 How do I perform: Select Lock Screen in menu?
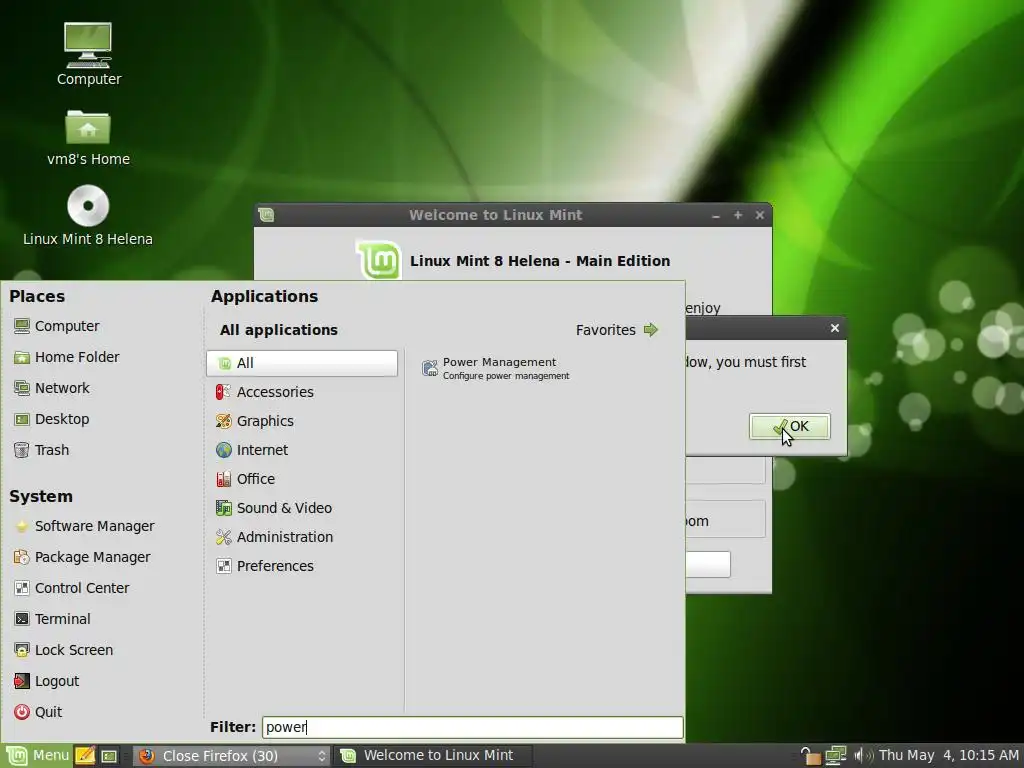coord(63,650)
